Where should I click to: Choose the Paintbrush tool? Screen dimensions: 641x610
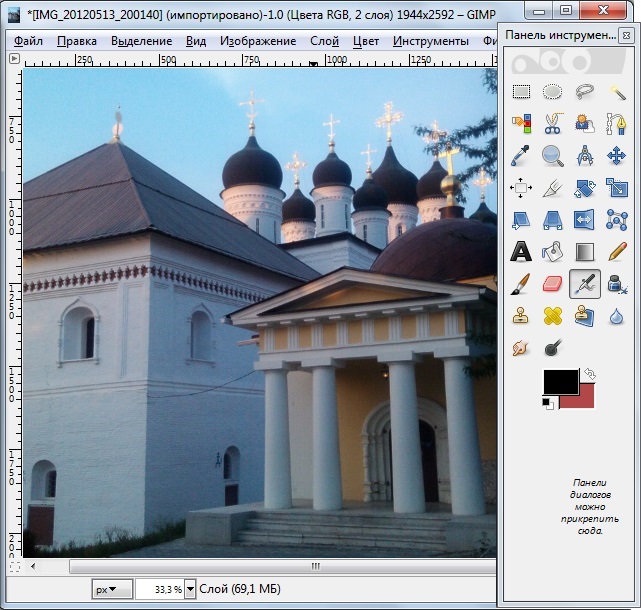click(521, 283)
